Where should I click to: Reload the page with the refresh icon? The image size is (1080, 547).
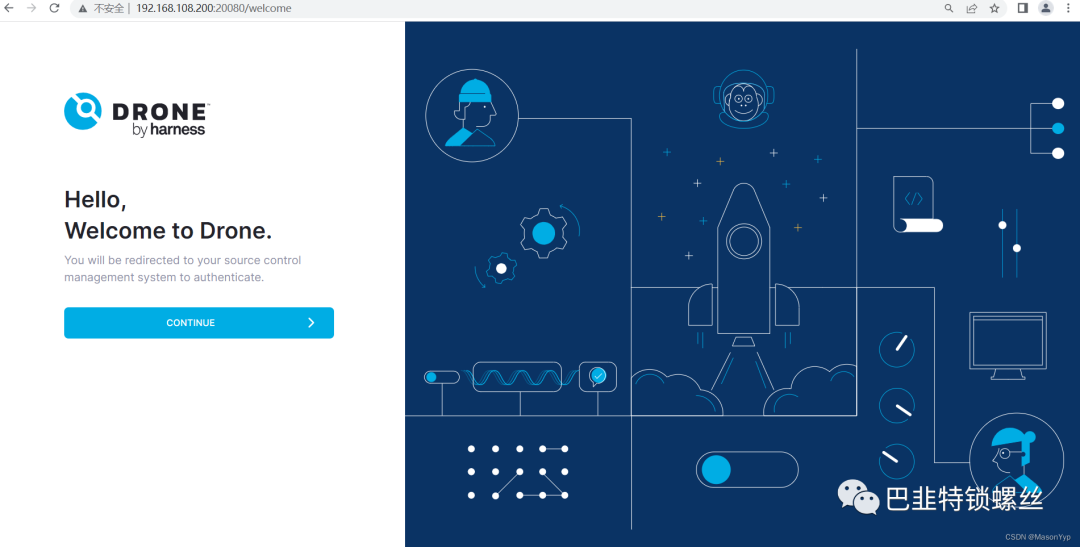[x=54, y=8]
